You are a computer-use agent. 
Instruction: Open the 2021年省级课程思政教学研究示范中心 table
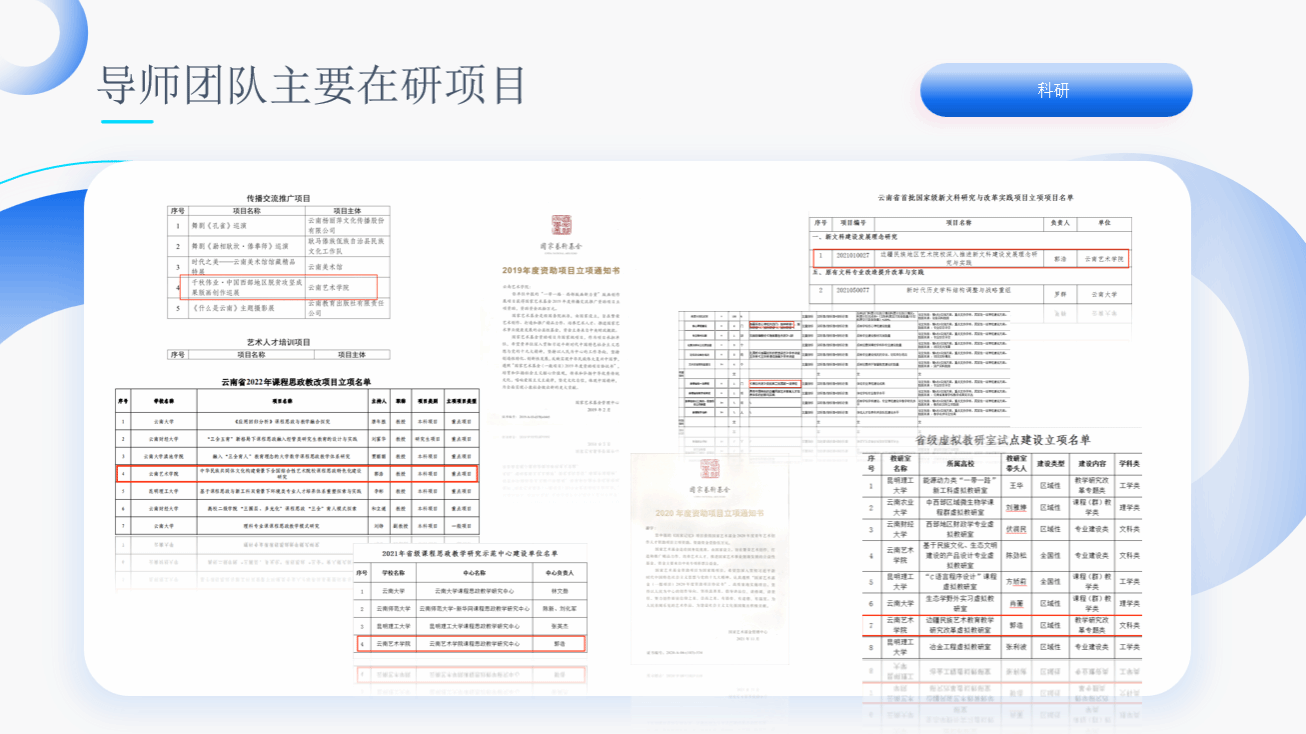(470, 600)
